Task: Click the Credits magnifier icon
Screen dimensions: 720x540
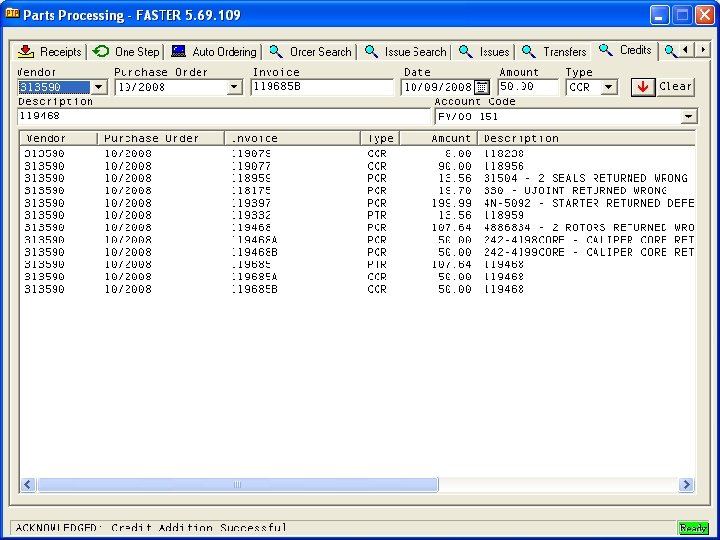Action: coord(606,50)
